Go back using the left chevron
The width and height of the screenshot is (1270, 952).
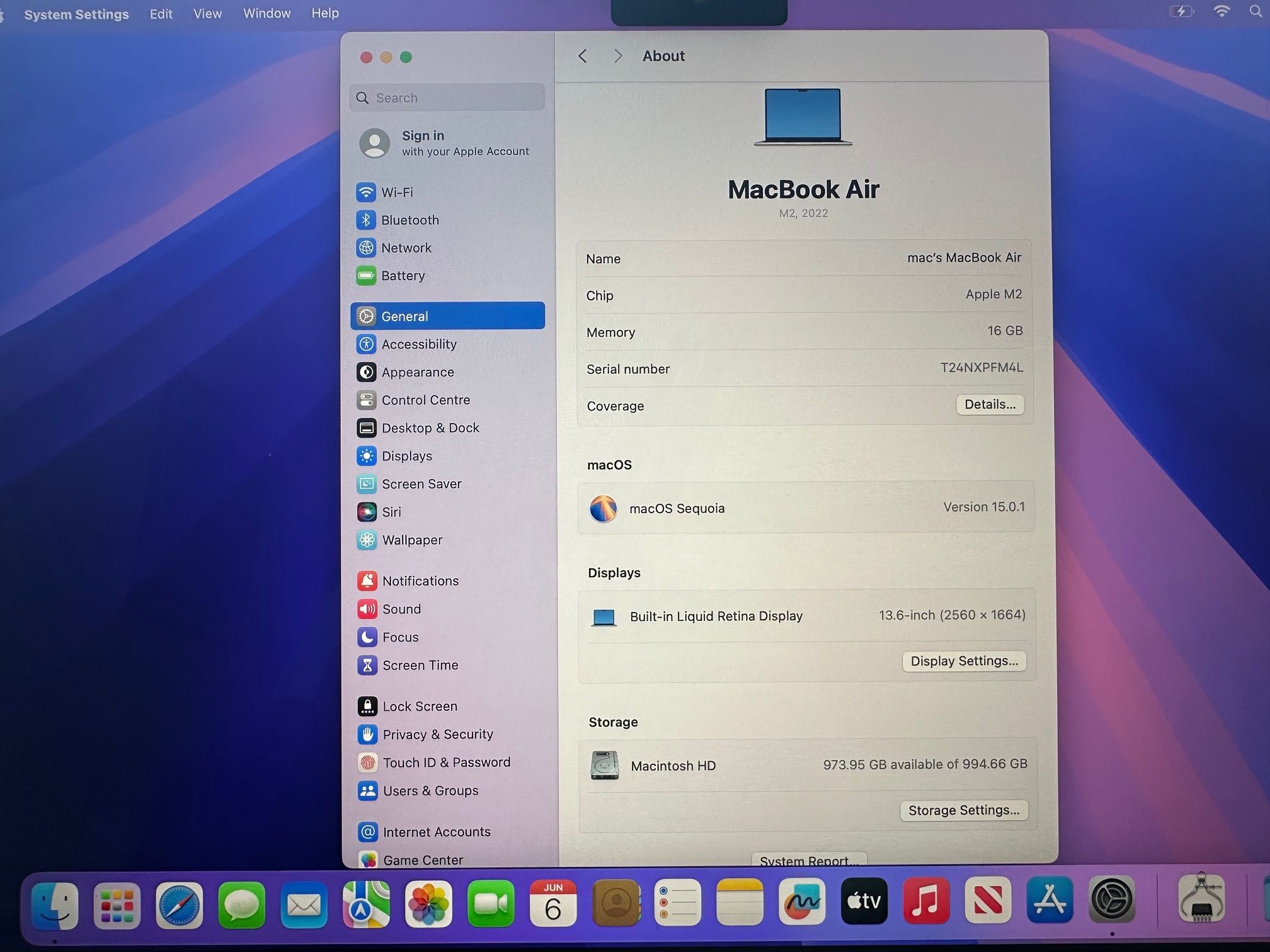583,56
